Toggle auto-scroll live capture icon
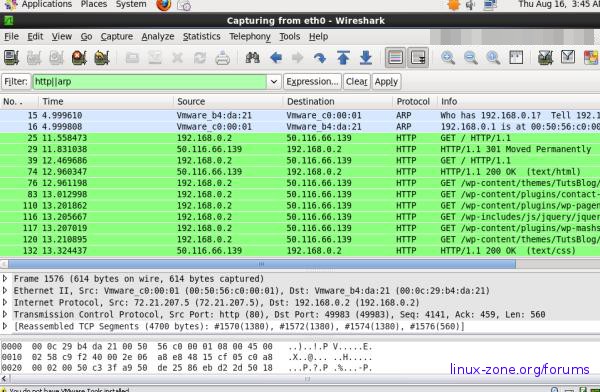The height and width of the screenshot is (392, 600). coord(417,58)
